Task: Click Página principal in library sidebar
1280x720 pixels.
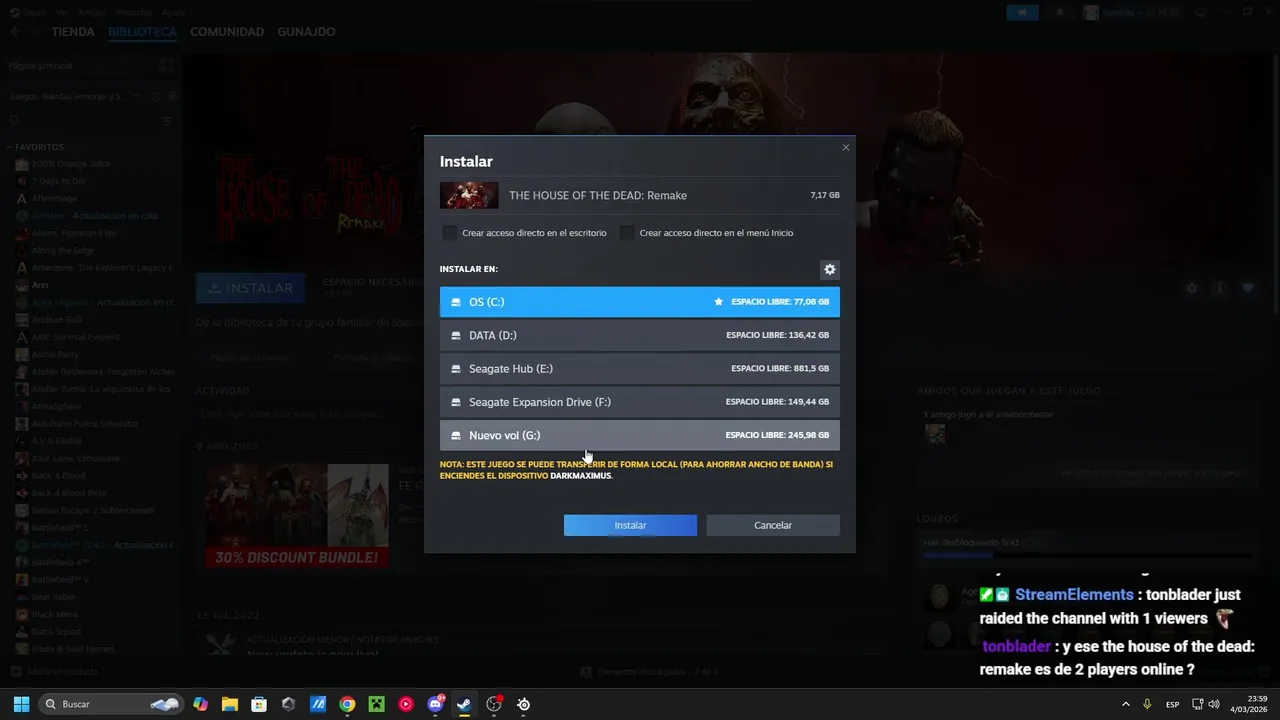Action: pyautogui.click(x=40, y=65)
